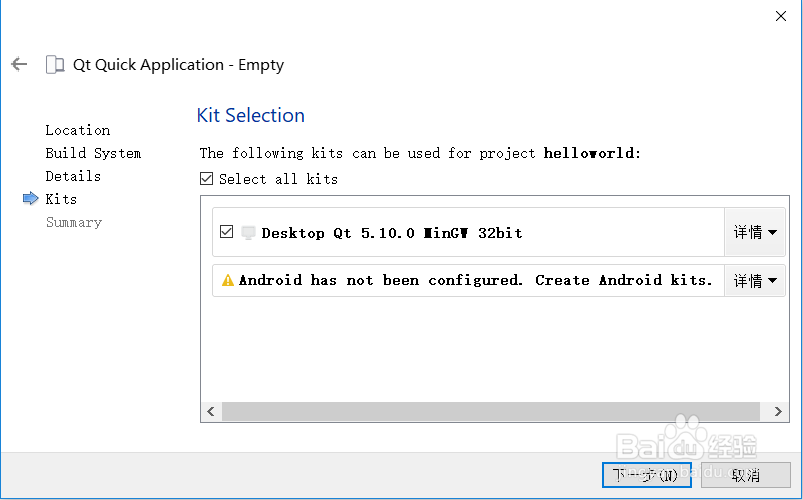Select the Summary wizard step
This screenshot has width=803, height=500.
[74, 222]
